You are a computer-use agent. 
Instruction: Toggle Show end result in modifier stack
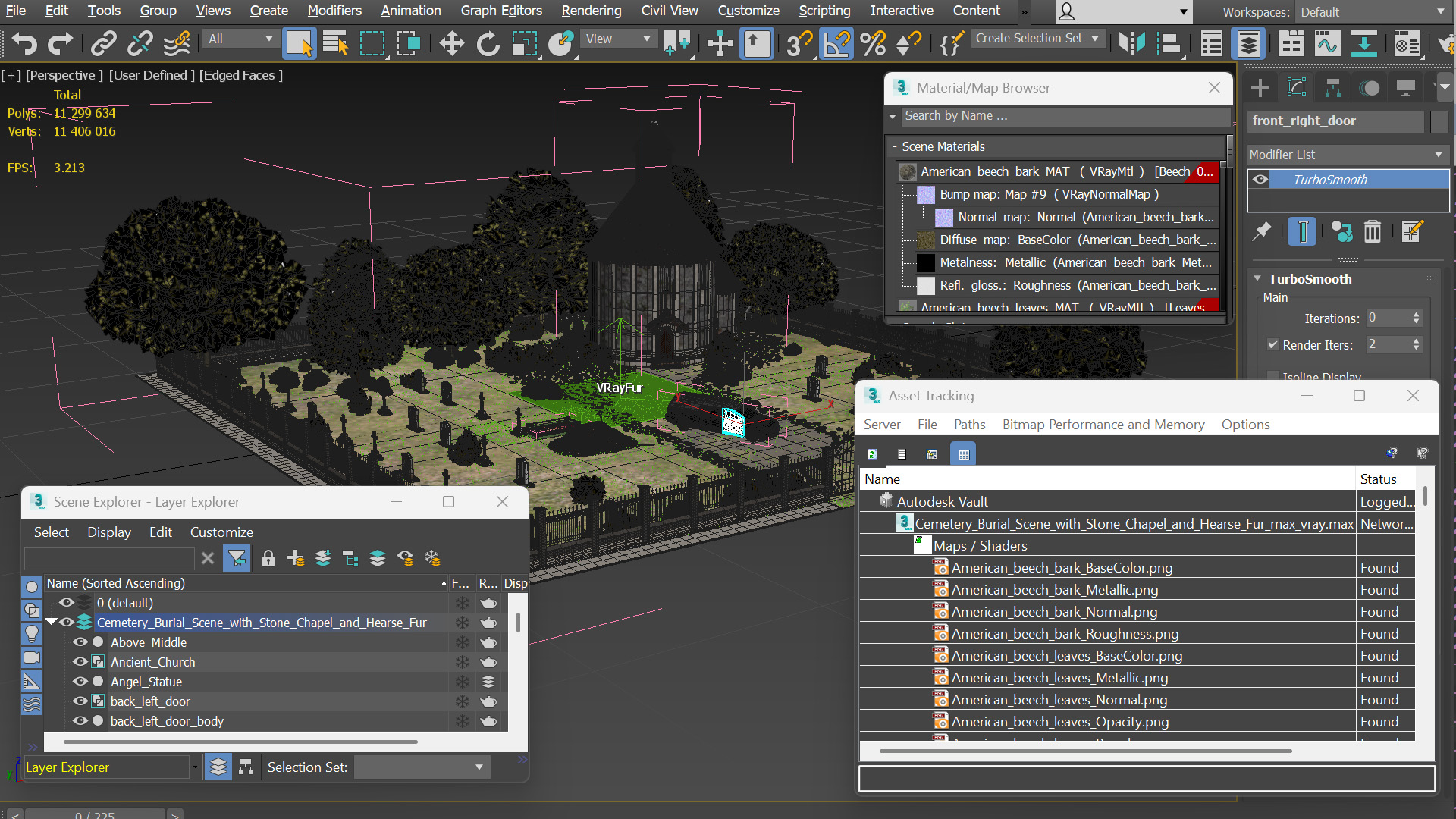[x=1303, y=231]
